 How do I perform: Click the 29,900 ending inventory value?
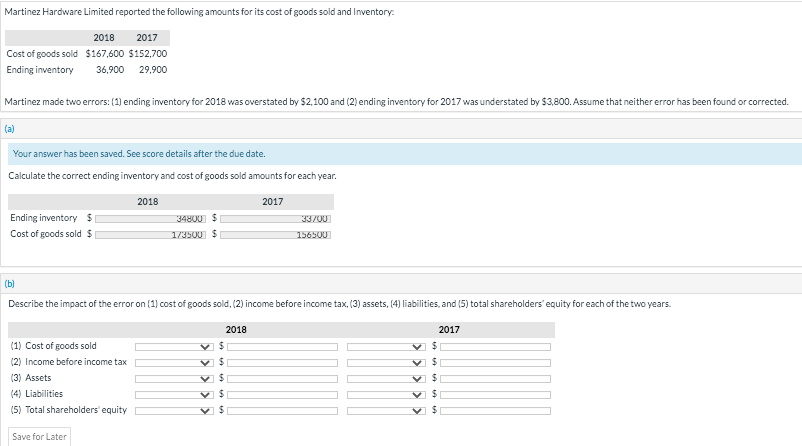(153, 70)
